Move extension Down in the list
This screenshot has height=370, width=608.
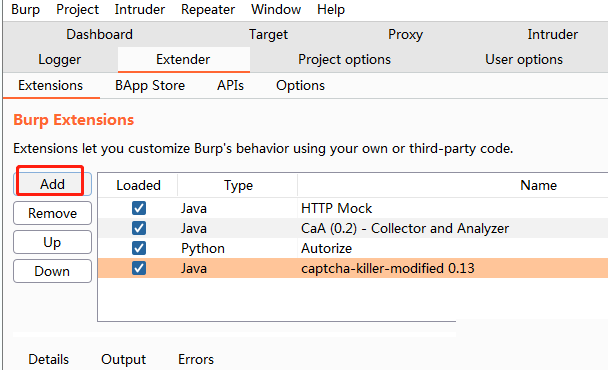[52, 271]
